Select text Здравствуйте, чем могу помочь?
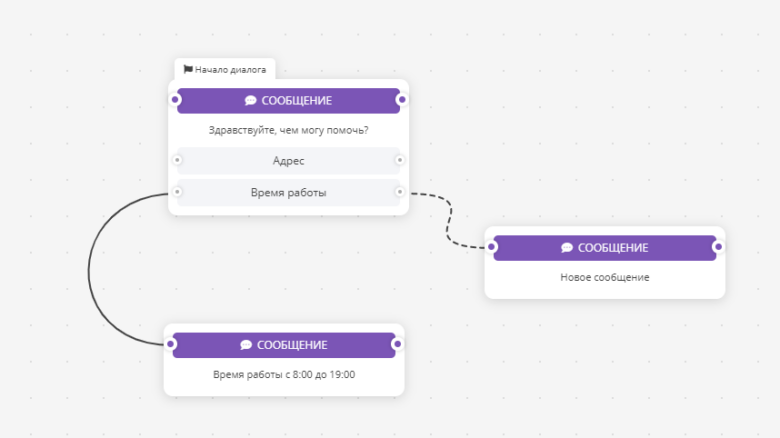 (x=289, y=130)
